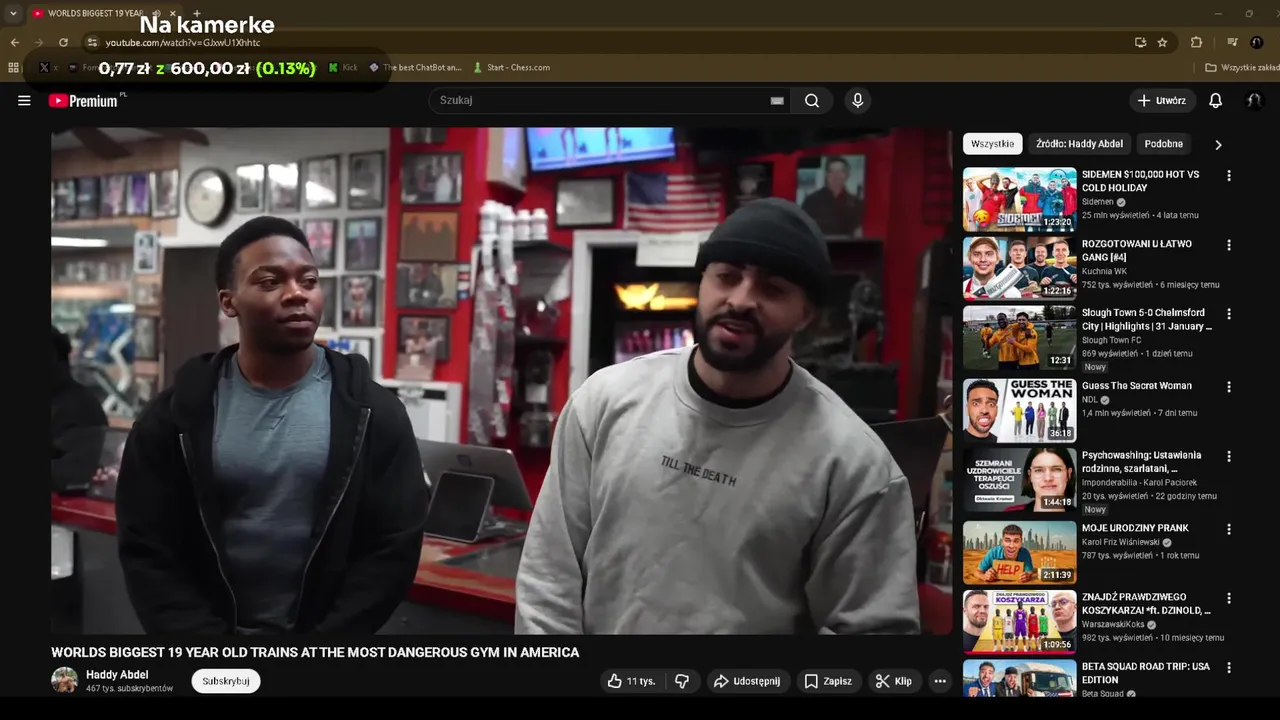Open the browser extensions puzzle icon

[1196, 42]
